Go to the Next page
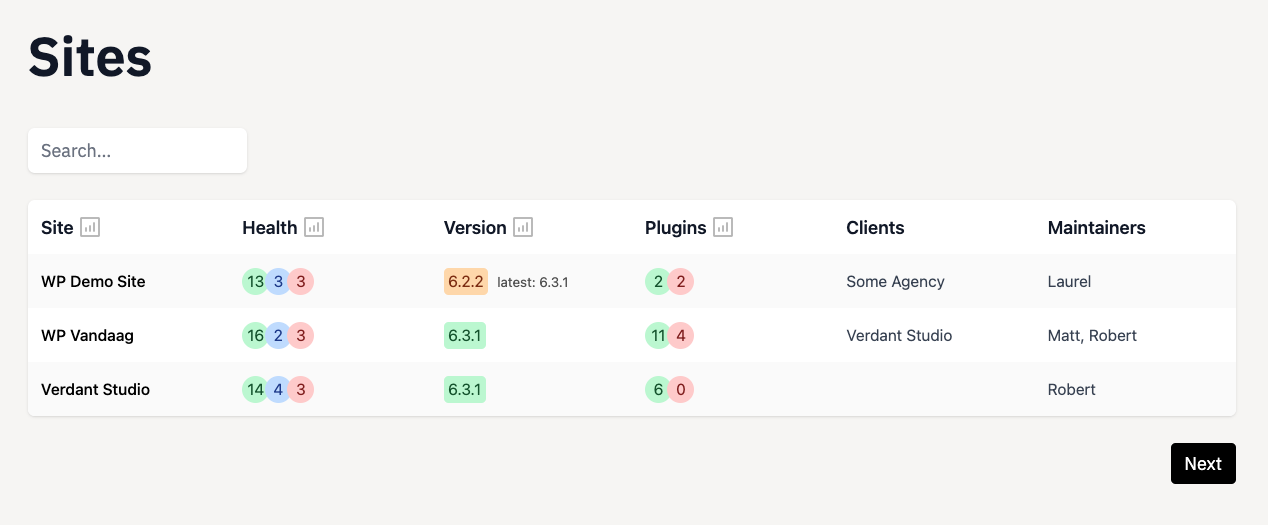 click(1203, 463)
